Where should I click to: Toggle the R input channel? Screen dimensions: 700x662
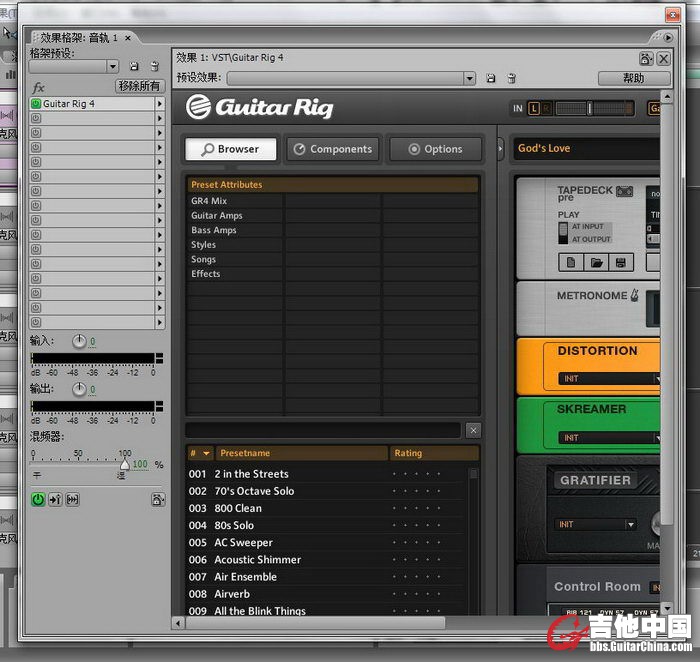(x=546, y=108)
